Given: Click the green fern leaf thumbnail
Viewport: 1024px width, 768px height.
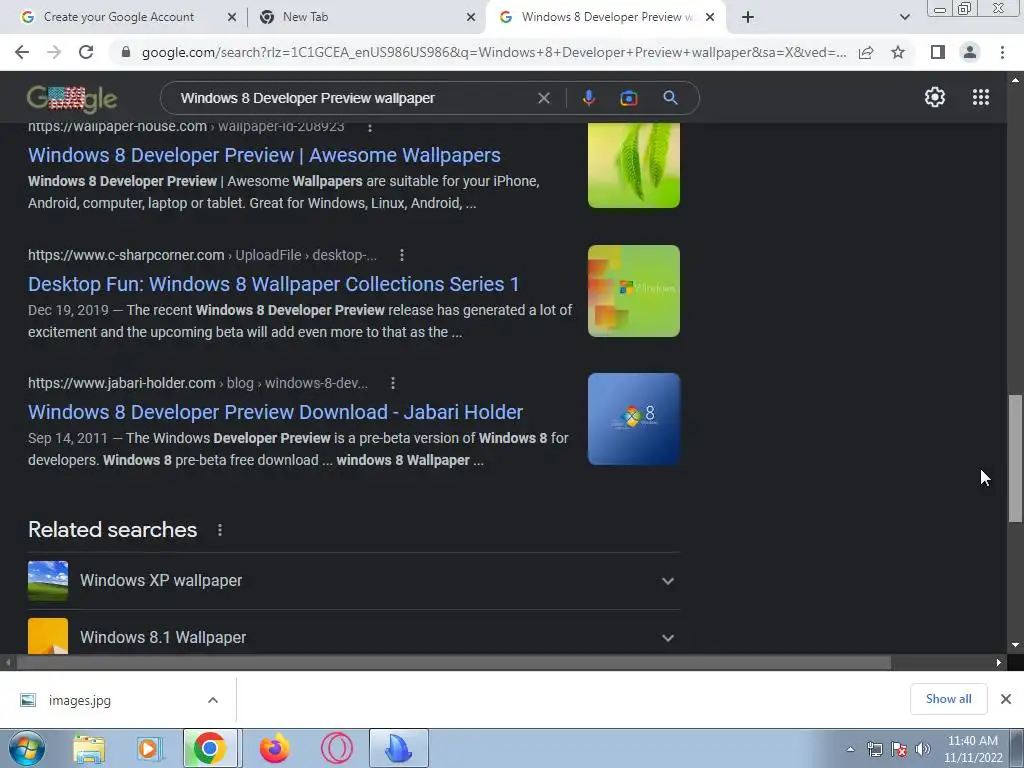Looking at the screenshot, I should [633, 165].
